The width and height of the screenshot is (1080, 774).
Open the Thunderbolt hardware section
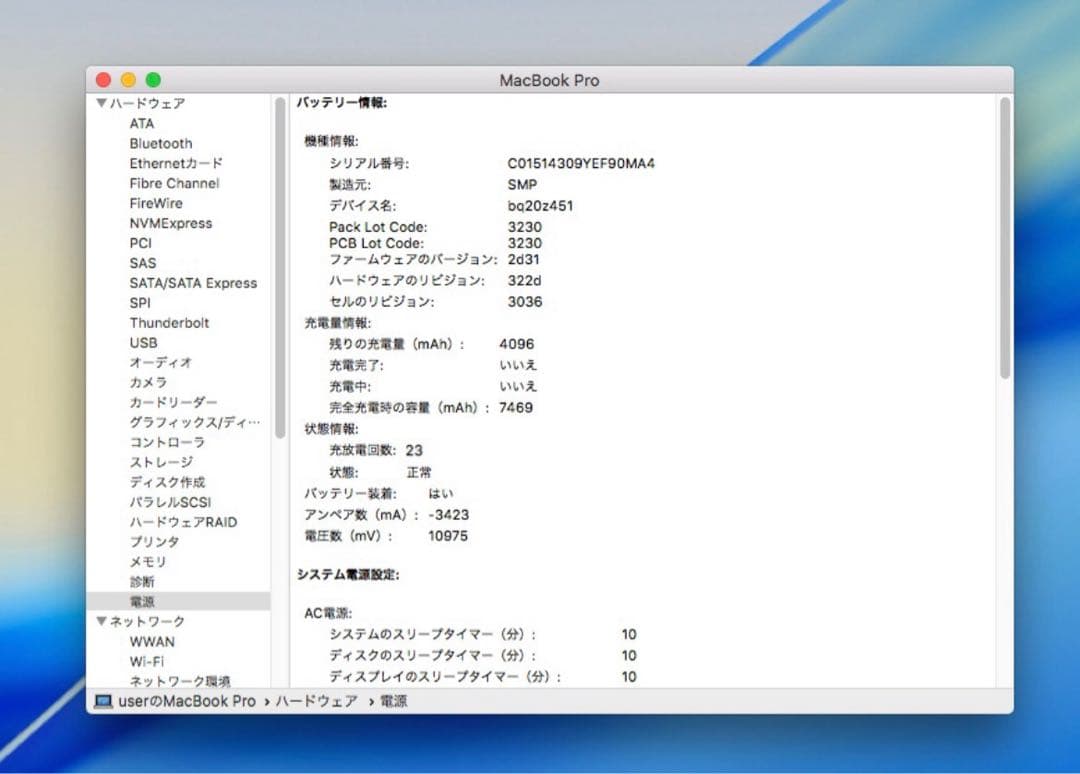pyautogui.click(x=169, y=322)
